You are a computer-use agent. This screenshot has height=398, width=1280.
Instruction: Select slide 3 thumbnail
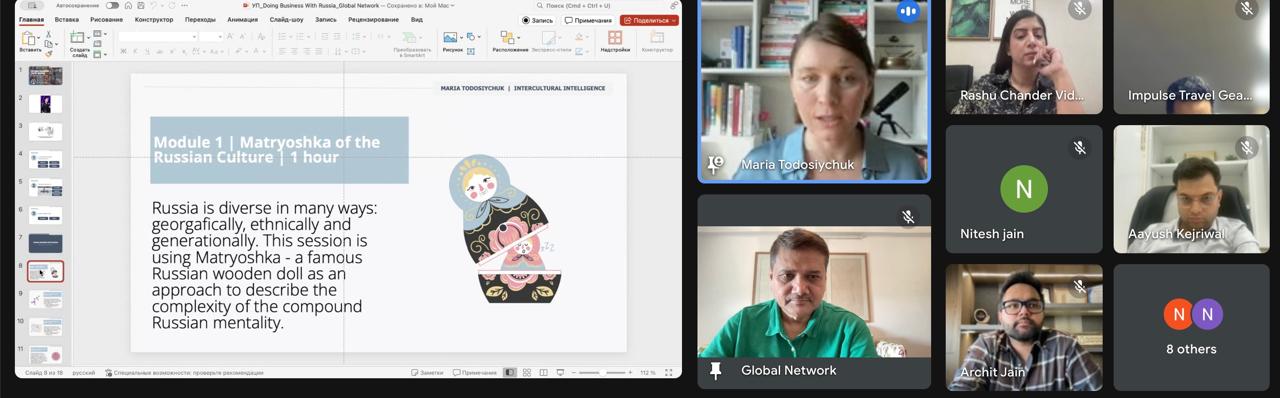coord(45,132)
